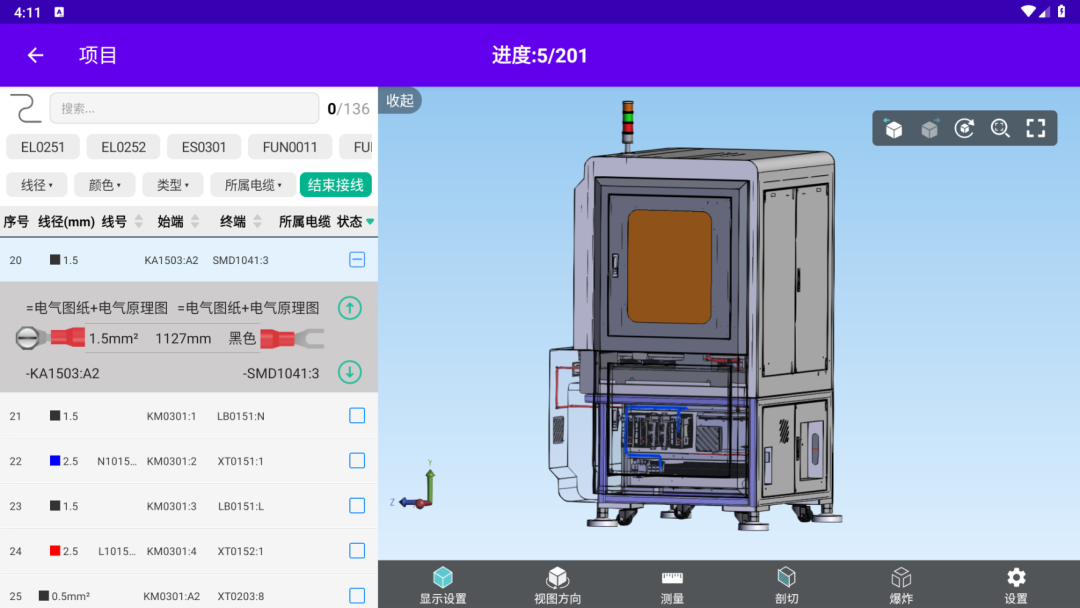Click the -KA1503:A2 start terminal label

[63, 373]
